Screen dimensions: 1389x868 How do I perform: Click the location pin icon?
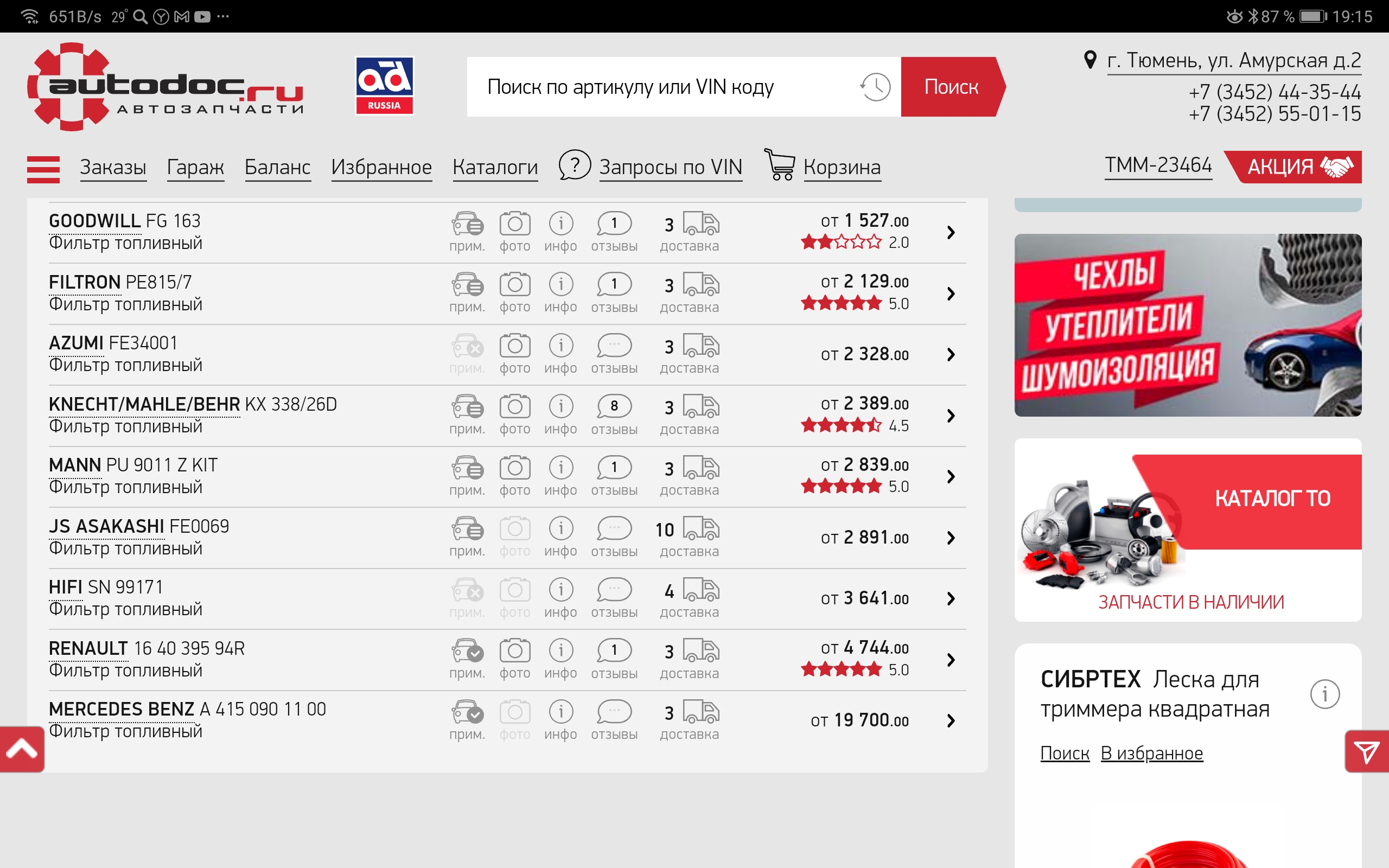[x=1090, y=60]
